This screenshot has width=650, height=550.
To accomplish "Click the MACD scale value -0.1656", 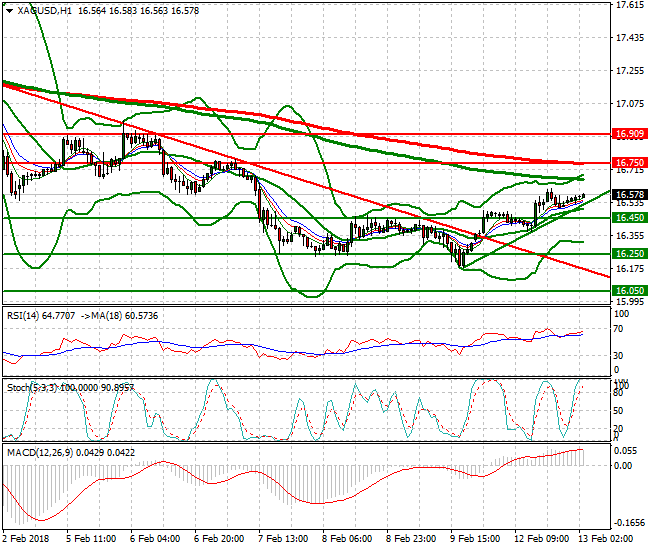I will (x=629, y=523).
